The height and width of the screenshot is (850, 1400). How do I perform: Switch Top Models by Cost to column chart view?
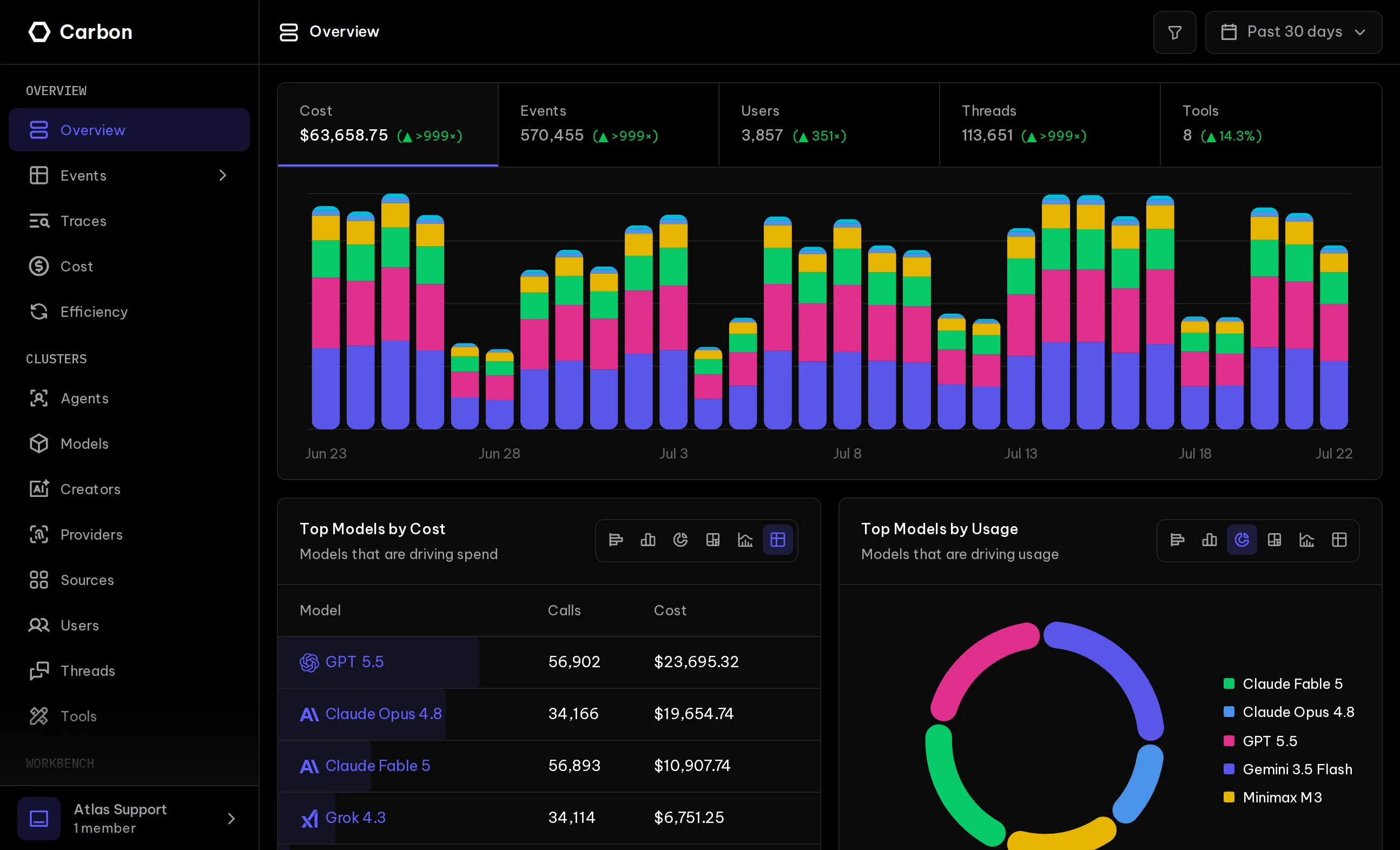648,540
